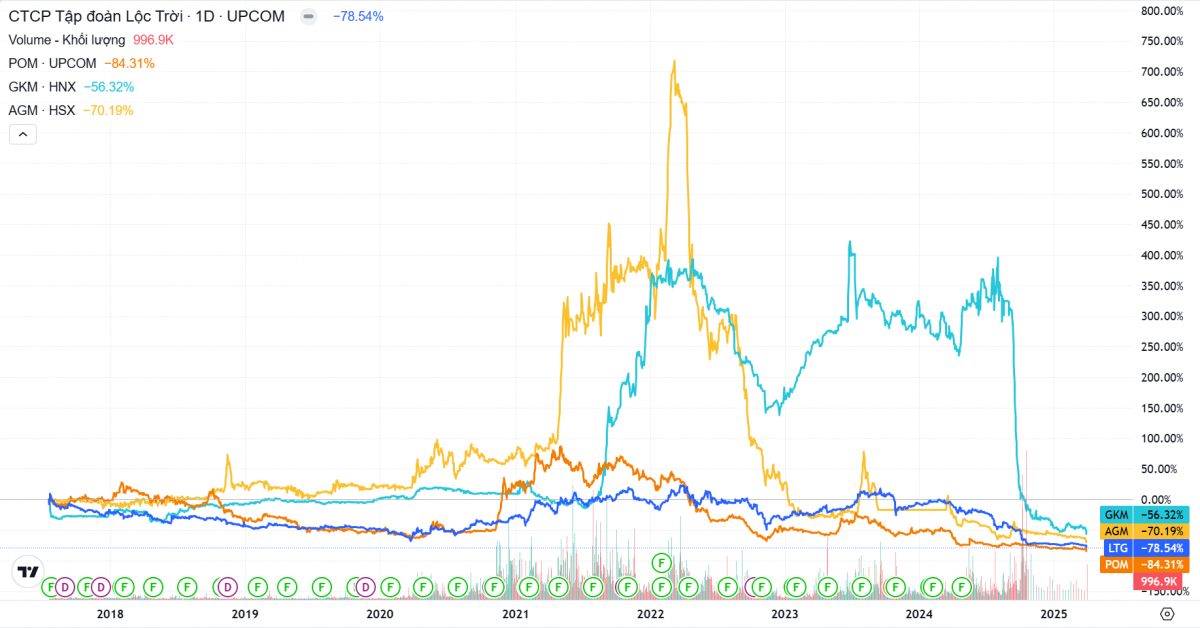1200x628 pixels.
Task: Click the 300.00% price axis label
Action: pyautogui.click(x=1162, y=316)
